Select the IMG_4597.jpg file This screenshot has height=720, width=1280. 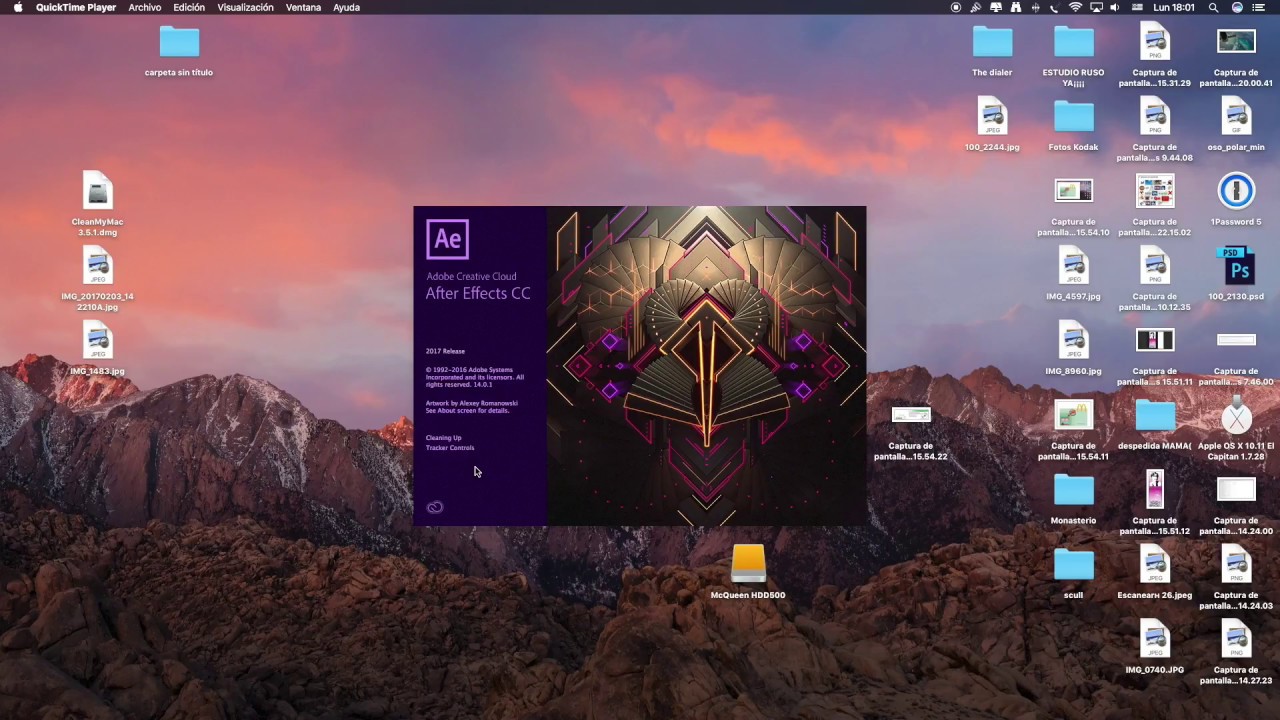1073,265
